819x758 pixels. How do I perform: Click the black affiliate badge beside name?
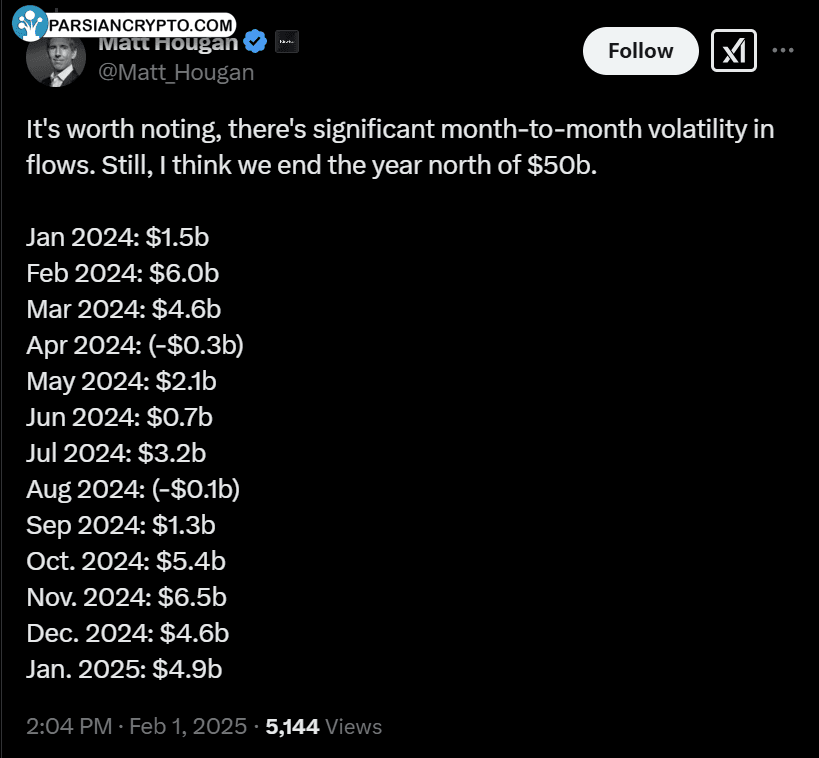pyautogui.click(x=287, y=42)
